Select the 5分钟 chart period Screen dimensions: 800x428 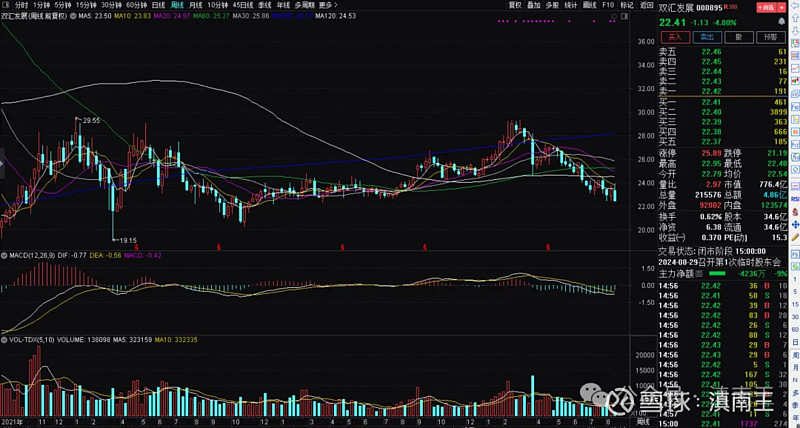62,5
